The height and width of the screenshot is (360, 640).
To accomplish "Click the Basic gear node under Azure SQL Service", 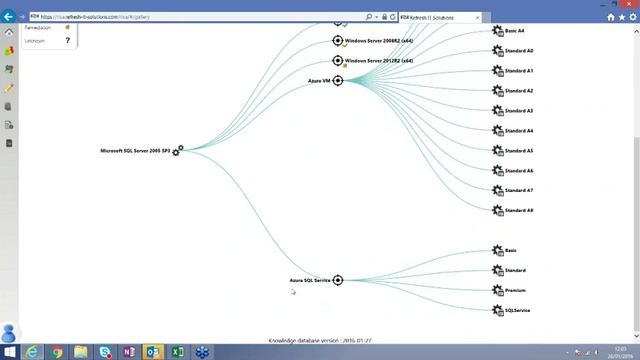I will (x=498, y=250).
